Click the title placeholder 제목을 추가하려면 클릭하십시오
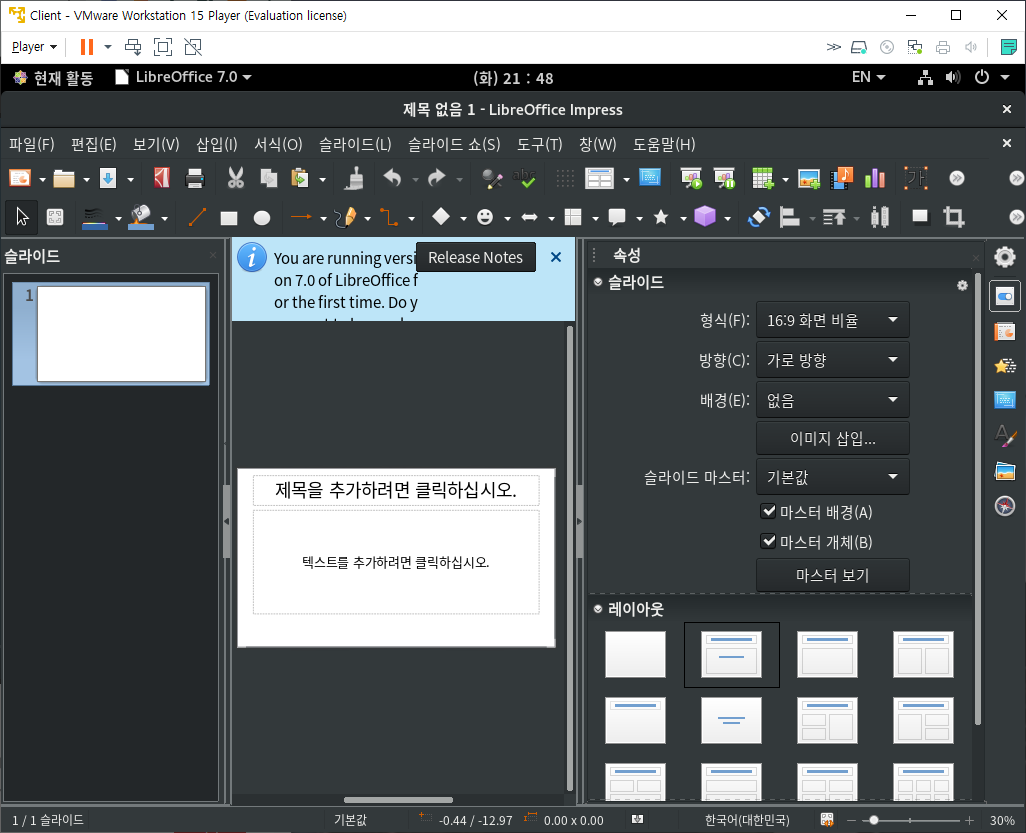This screenshot has height=833, width=1026. (396, 490)
